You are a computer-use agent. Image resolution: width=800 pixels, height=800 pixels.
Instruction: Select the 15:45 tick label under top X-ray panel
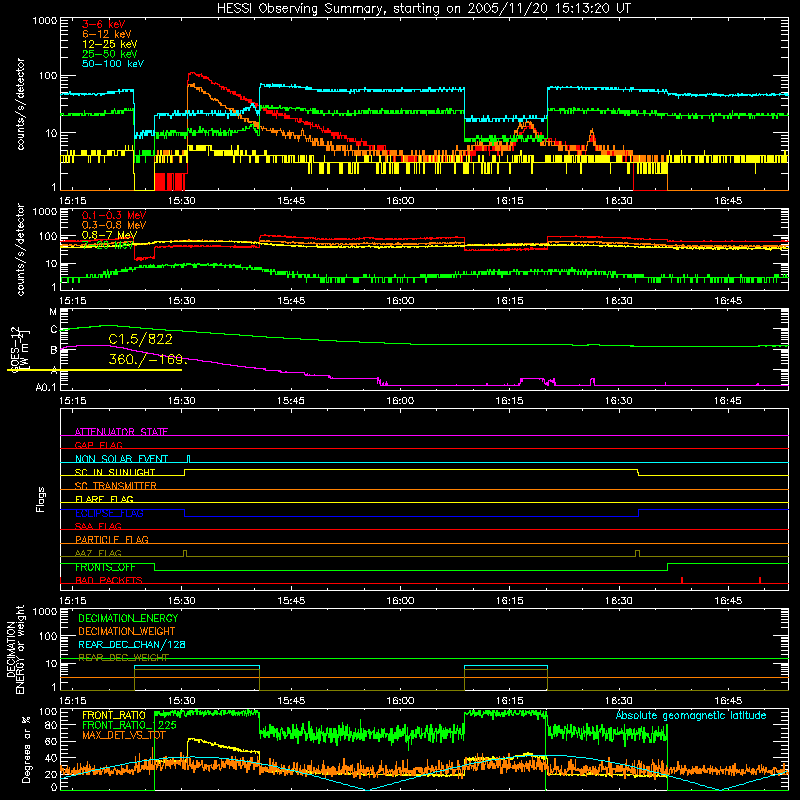(291, 201)
